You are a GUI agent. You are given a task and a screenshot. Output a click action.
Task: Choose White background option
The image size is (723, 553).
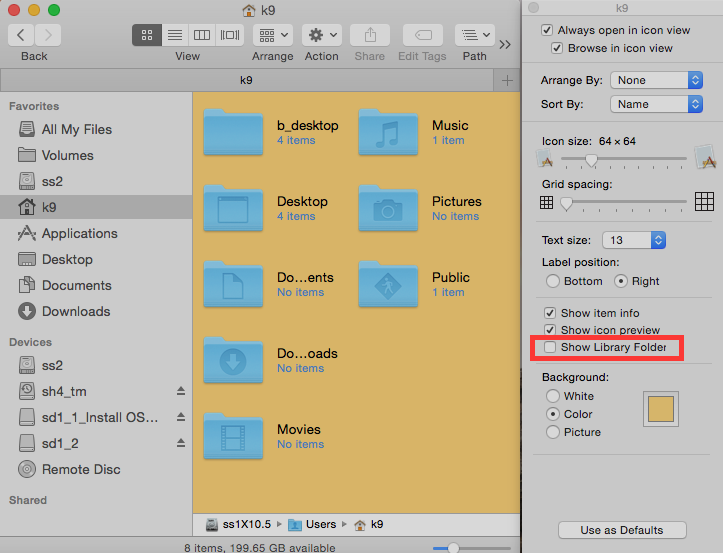[x=552, y=396]
